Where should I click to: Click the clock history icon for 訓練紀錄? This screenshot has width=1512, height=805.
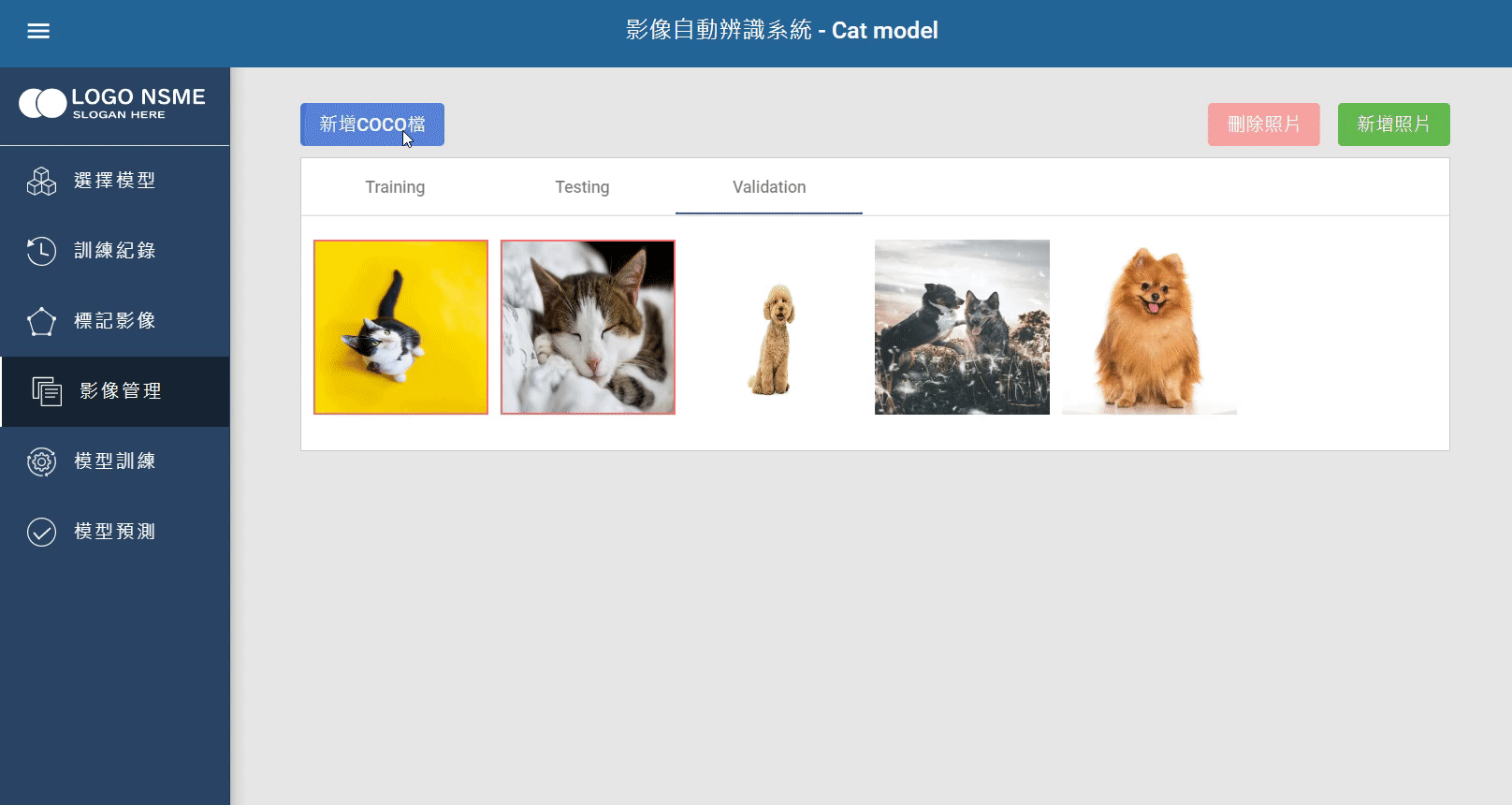(x=41, y=251)
